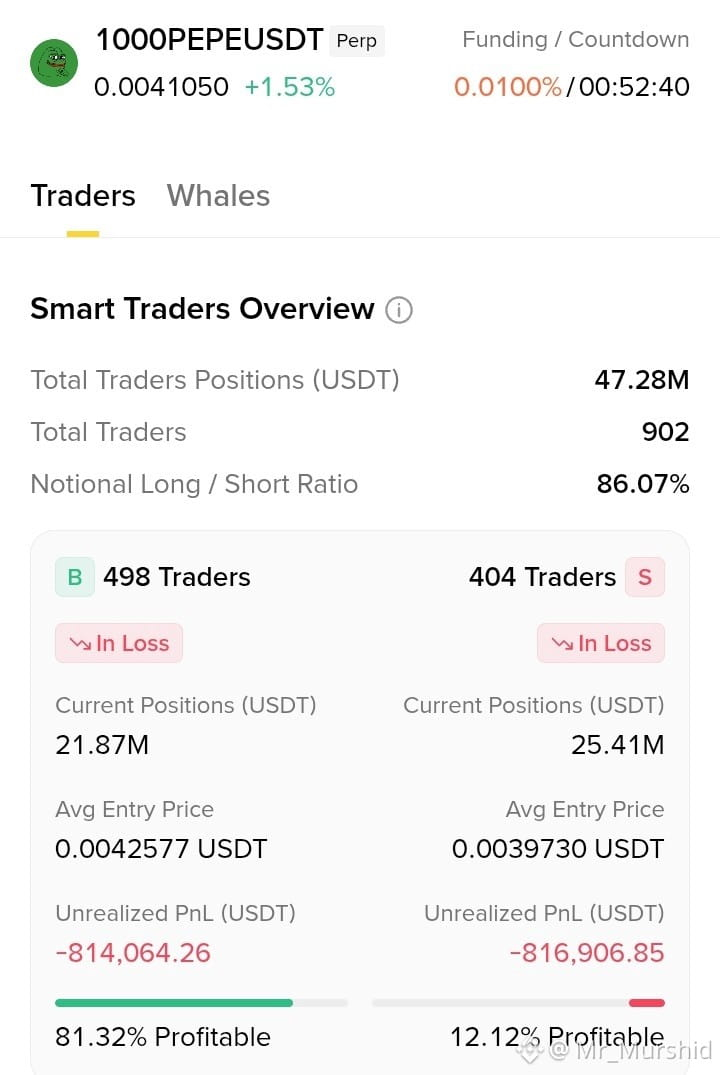Open the Smart Traders Overview info icon
The image size is (720, 1075).
click(x=398, y=310)
